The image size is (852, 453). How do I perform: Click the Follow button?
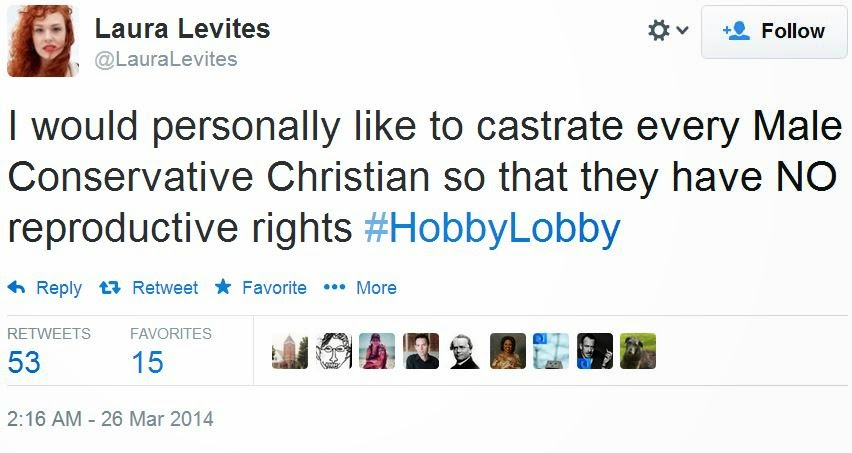coord(773,31)
